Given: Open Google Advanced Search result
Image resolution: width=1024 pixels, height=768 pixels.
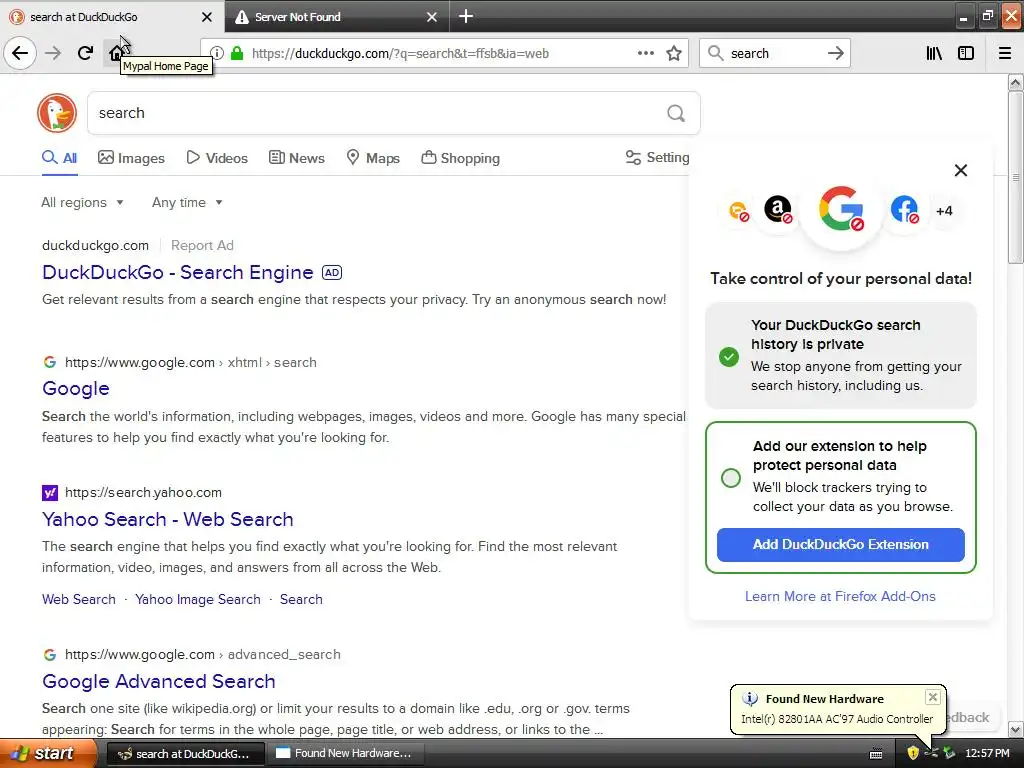Looking at the screenshot, I should [159, 681].
